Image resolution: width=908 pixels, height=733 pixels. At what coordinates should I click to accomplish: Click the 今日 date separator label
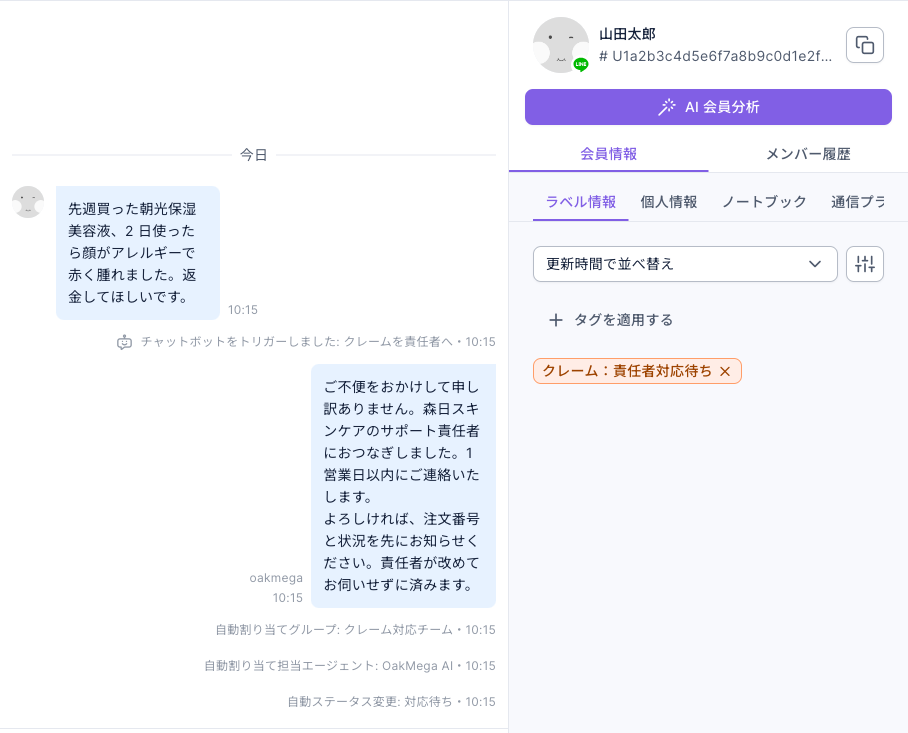[x=254, y=155]
